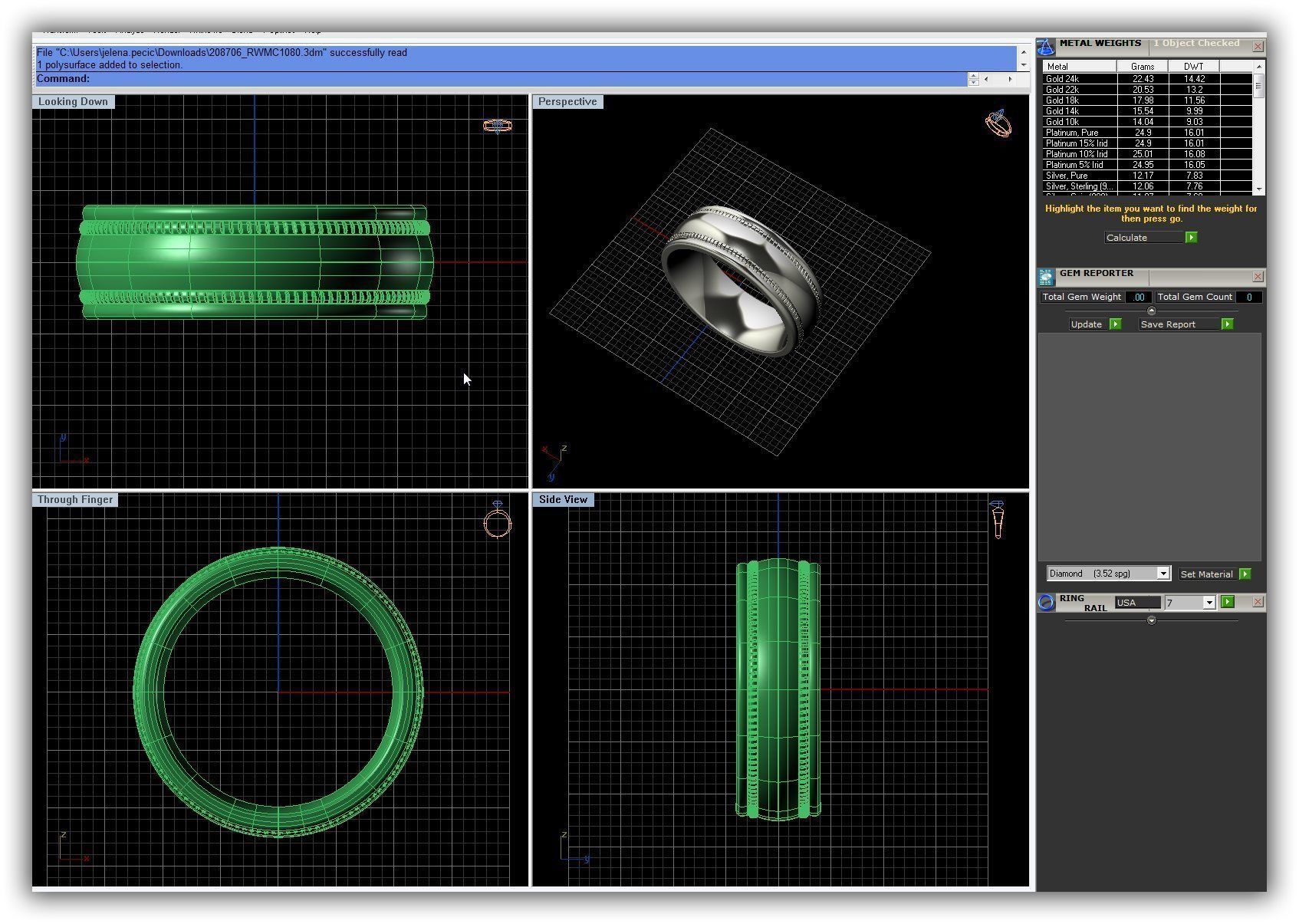The height and width of the screenshot is (924, 1299).
Task: Select the Platinum 5% Irid row
Action: click(1147, 164)
